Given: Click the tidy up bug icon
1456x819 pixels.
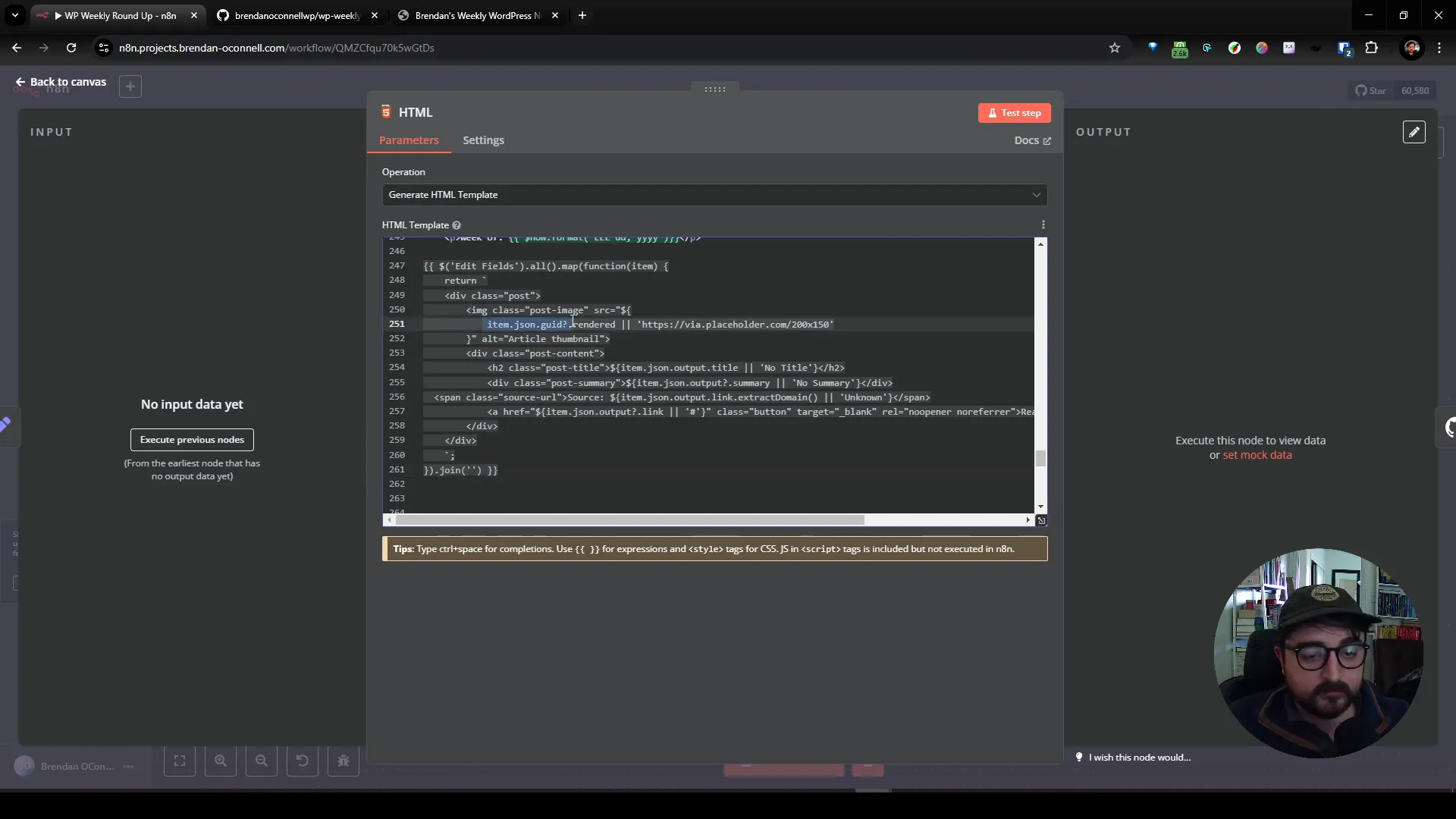Looking at the screenshot, I should [344, 761].
